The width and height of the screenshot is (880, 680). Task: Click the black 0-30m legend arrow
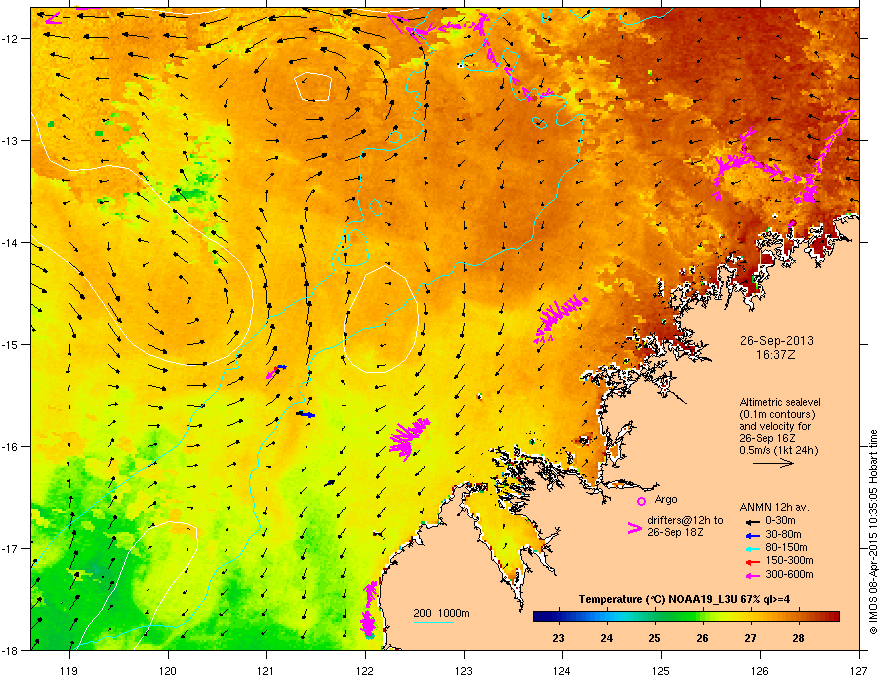pos(751,522)
